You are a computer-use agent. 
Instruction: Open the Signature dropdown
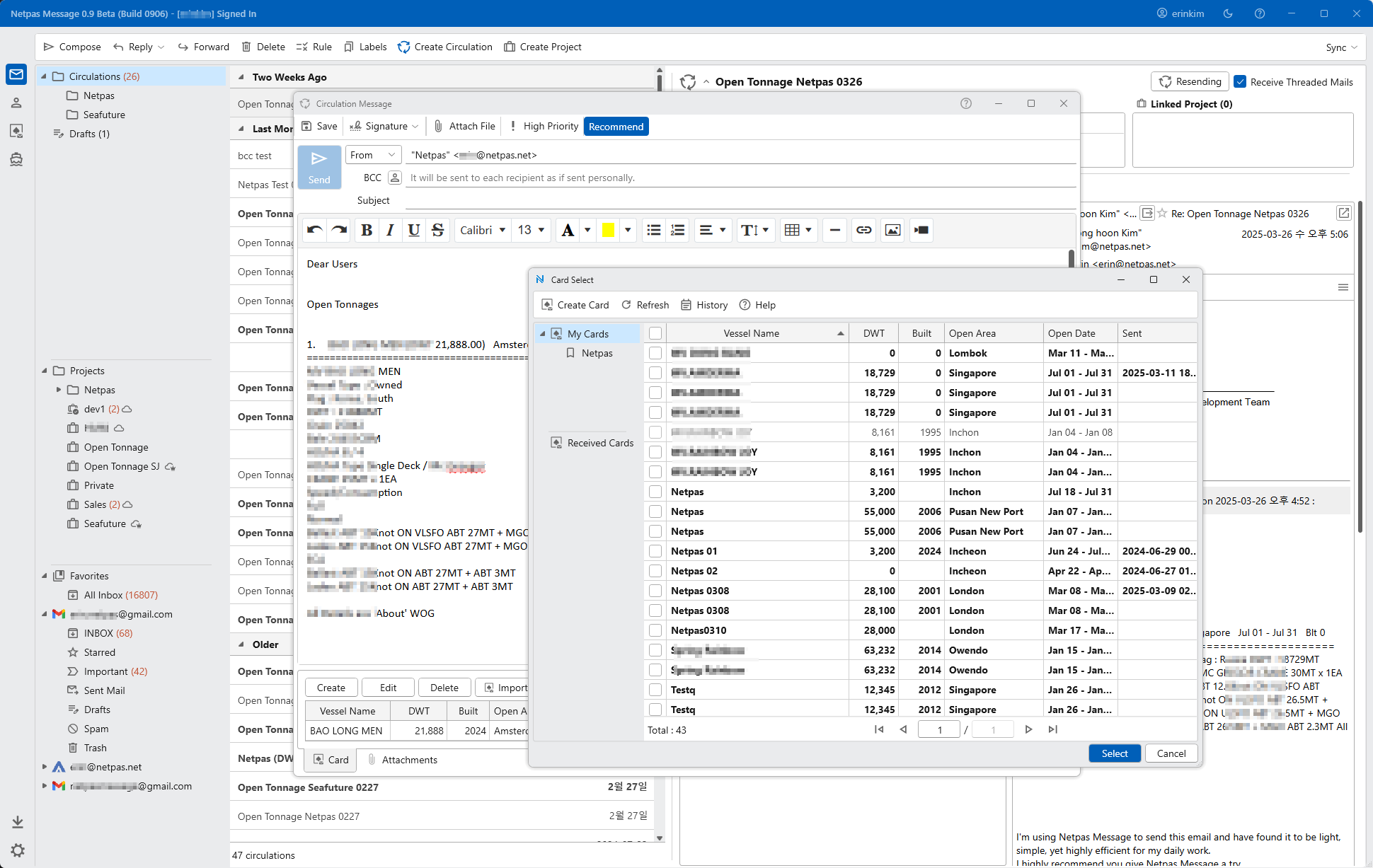[x=384, y=126]
